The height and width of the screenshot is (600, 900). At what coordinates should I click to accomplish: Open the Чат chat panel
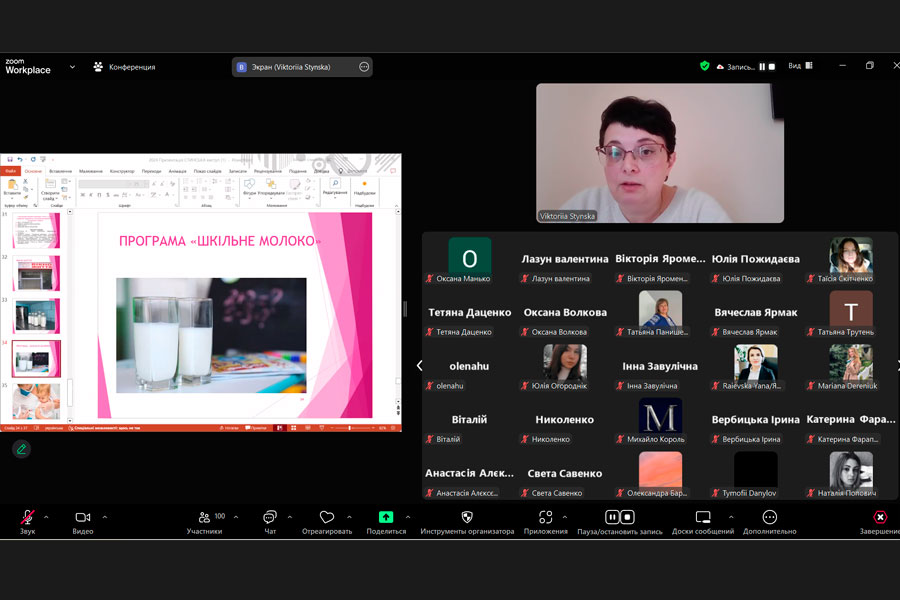tap(270, 517)
